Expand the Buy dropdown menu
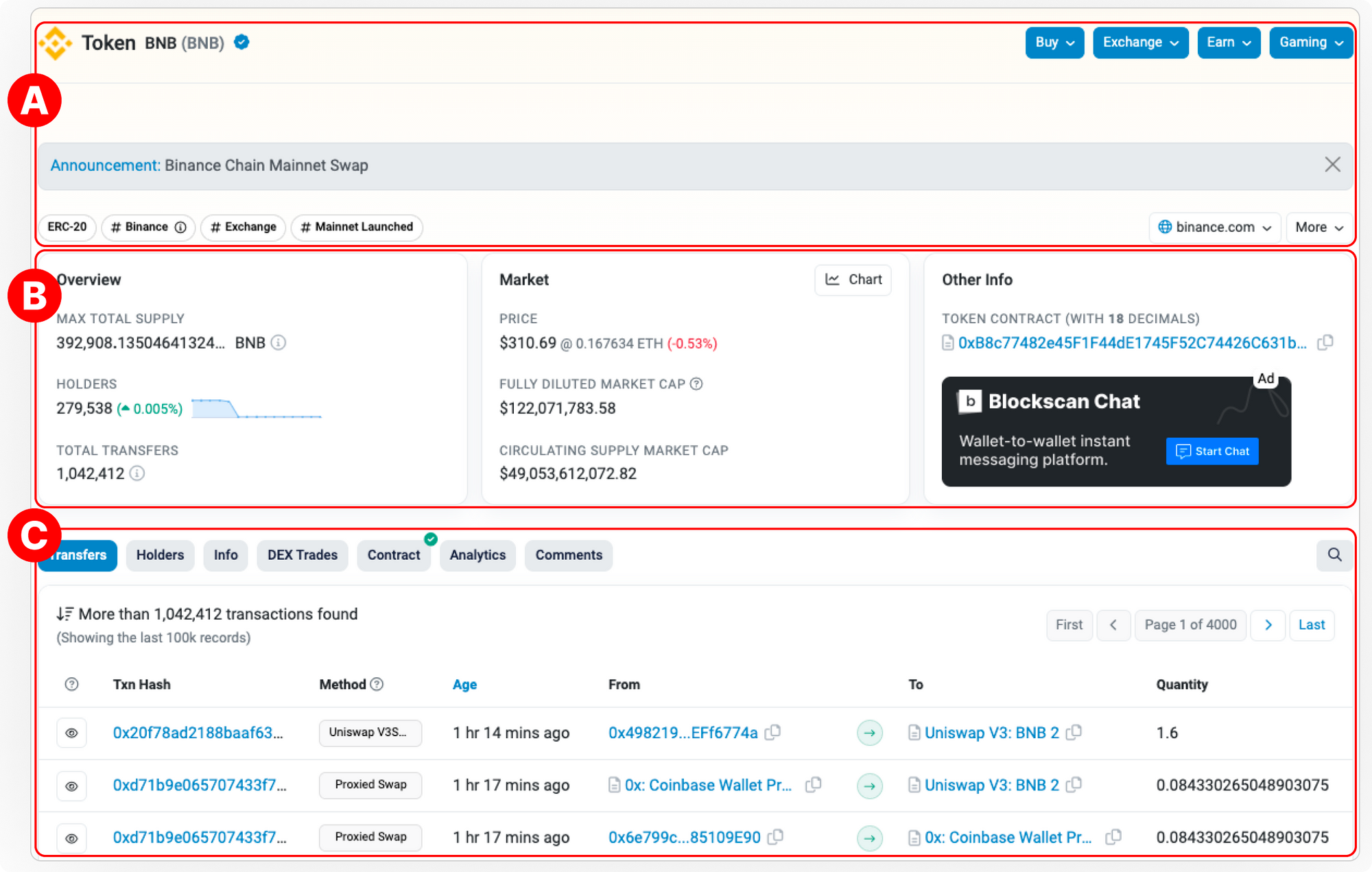The width and height of the screenshot is (1372, 872). click(1055, 42)
